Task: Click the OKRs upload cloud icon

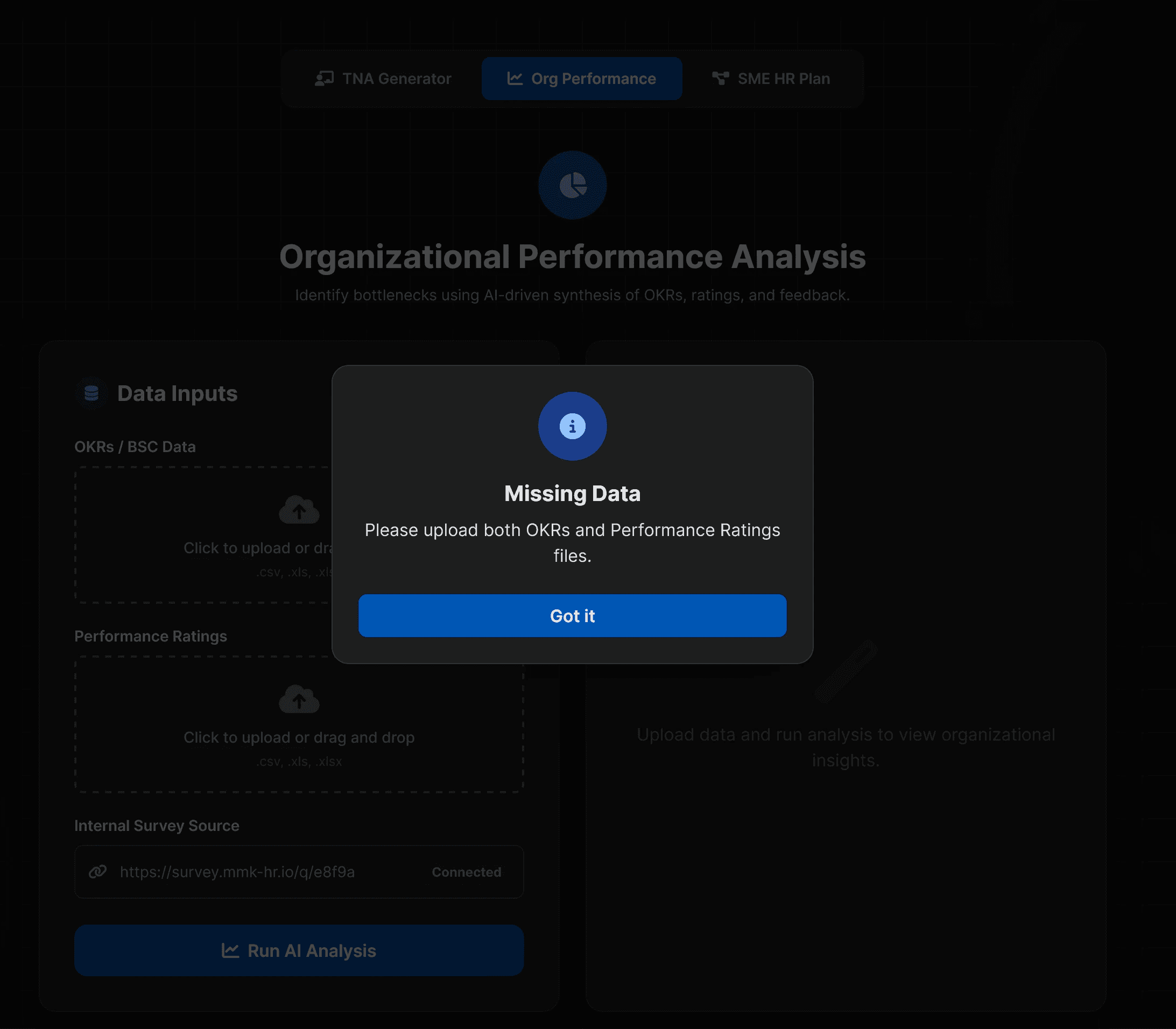Action: pyautogui.click(x=299, y=510)
